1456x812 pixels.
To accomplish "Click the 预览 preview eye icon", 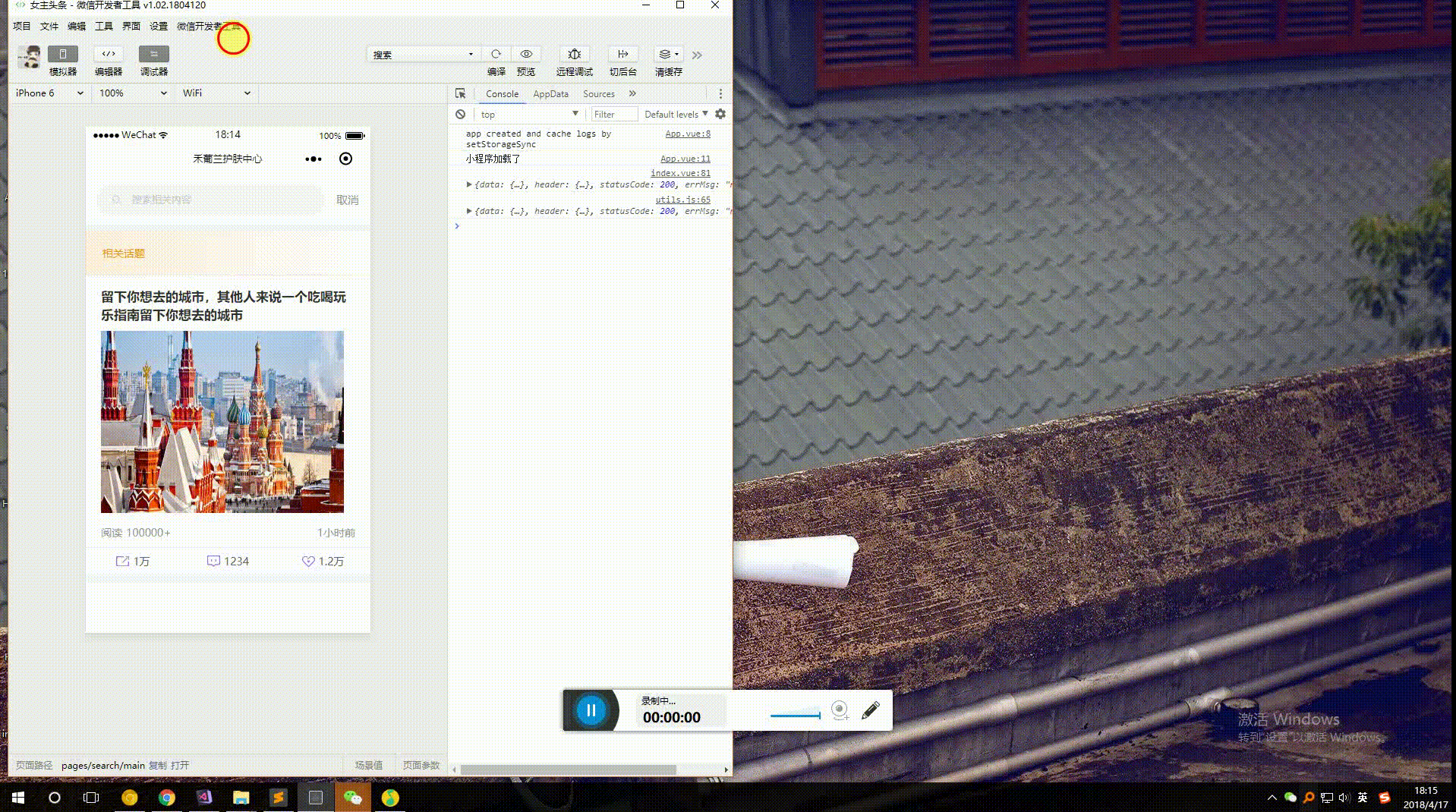I will [526, 54].
